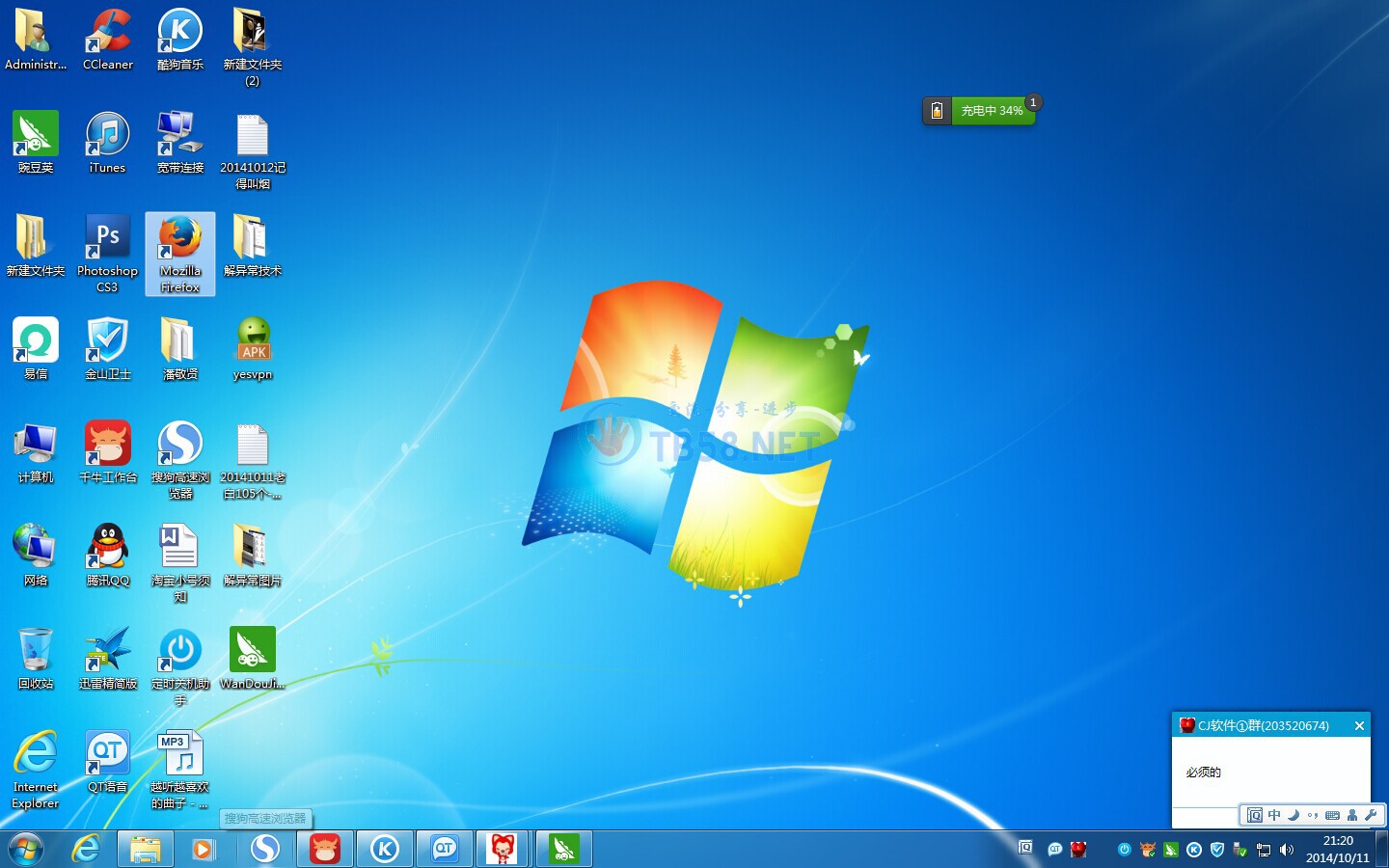Toggle 中 Chinese/English mode on IME bar
The image size is (1389, 868).
(x=1274, y=815)
